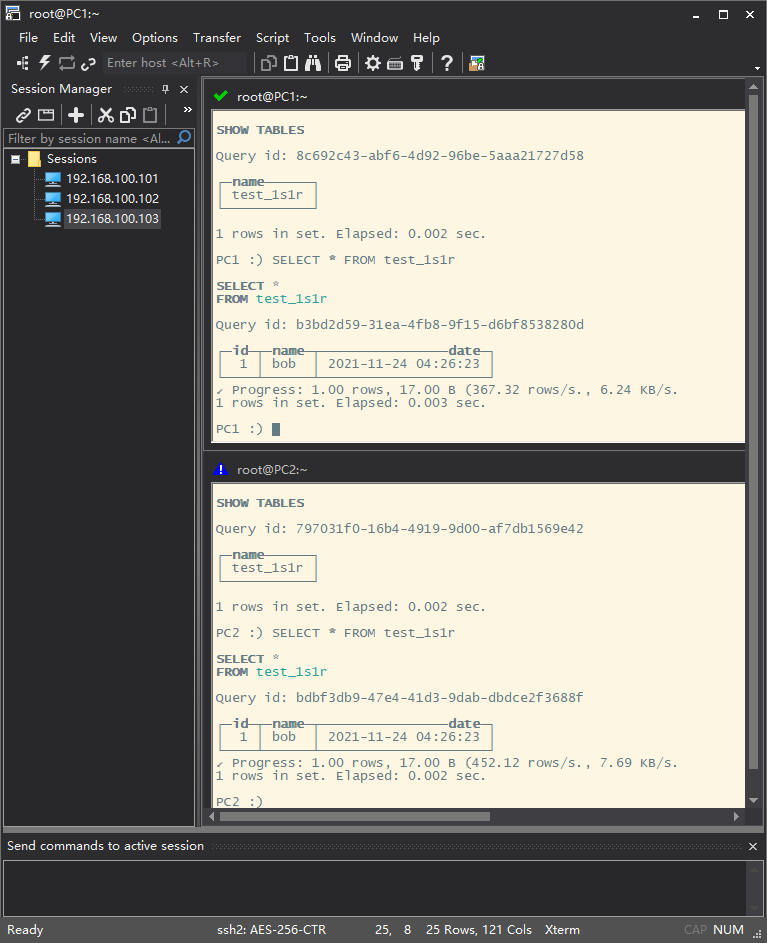
Task: Click '25 Rows, 121 Cols' in status bar
Action: (479, 930)
